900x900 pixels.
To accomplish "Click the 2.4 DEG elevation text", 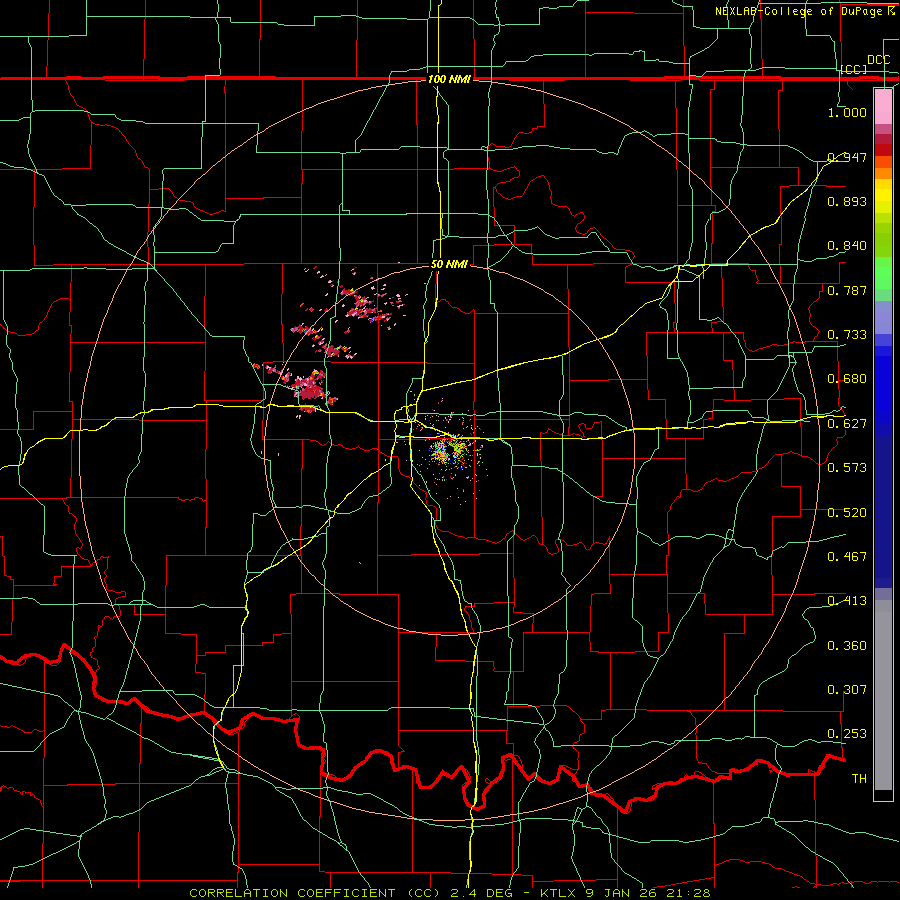I will coord(483,893).
